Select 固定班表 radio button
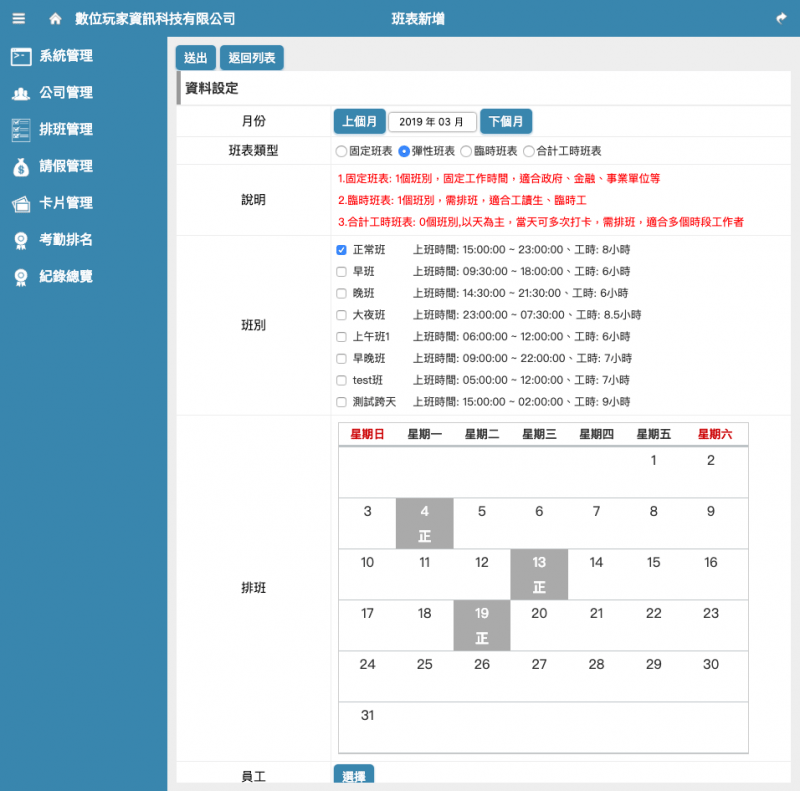The height and width of the screenshot is (791, 800). pyautogui.click(x=341, y=152)
